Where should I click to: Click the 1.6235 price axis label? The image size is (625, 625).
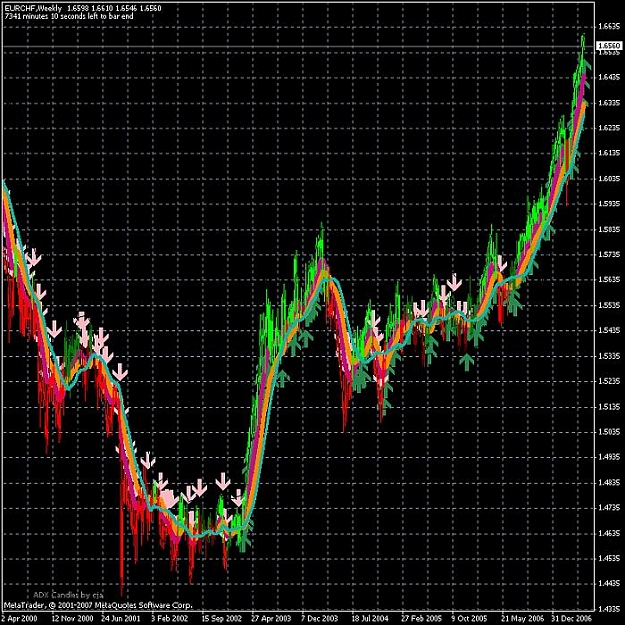click(x=609, y=128)
